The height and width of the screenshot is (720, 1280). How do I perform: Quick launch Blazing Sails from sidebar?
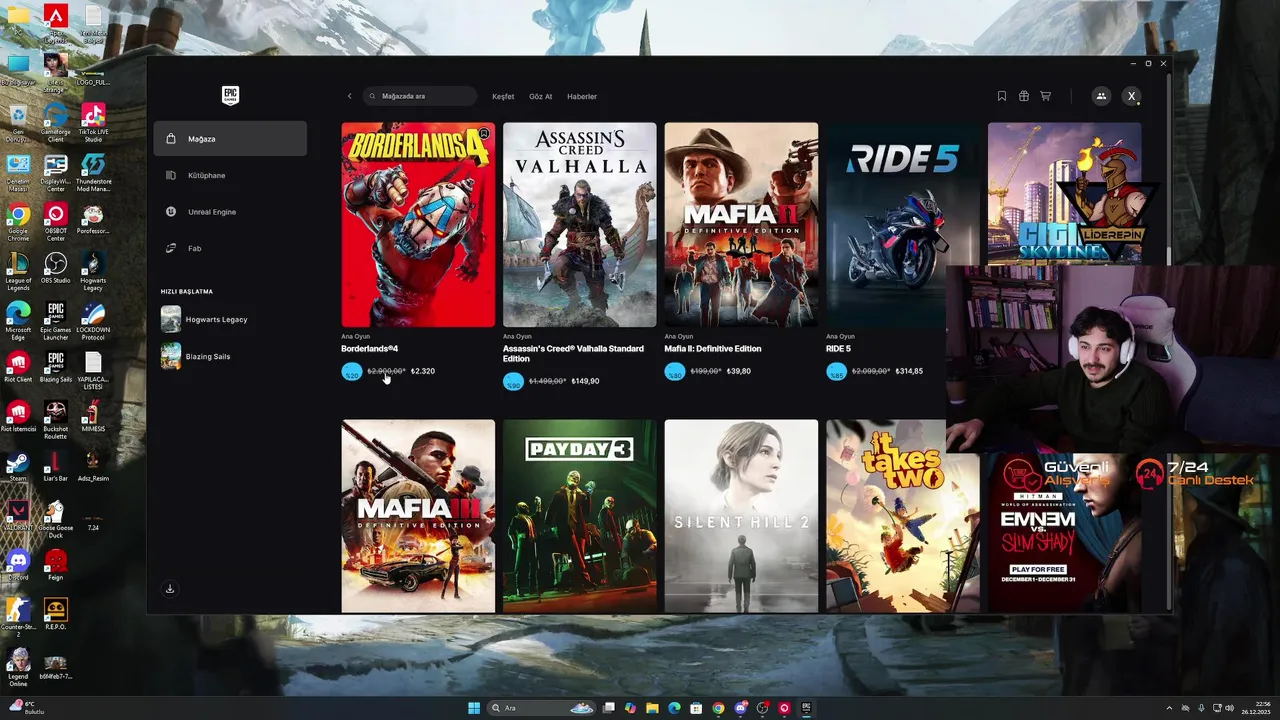click(x=196, y=356)
